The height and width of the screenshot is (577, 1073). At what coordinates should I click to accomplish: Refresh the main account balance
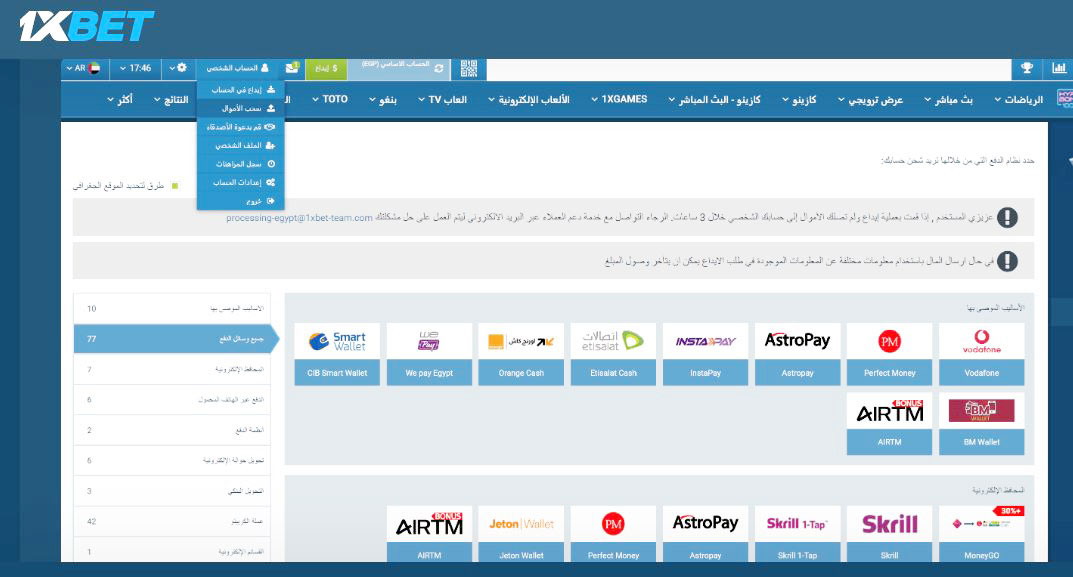tap(438, 68)
